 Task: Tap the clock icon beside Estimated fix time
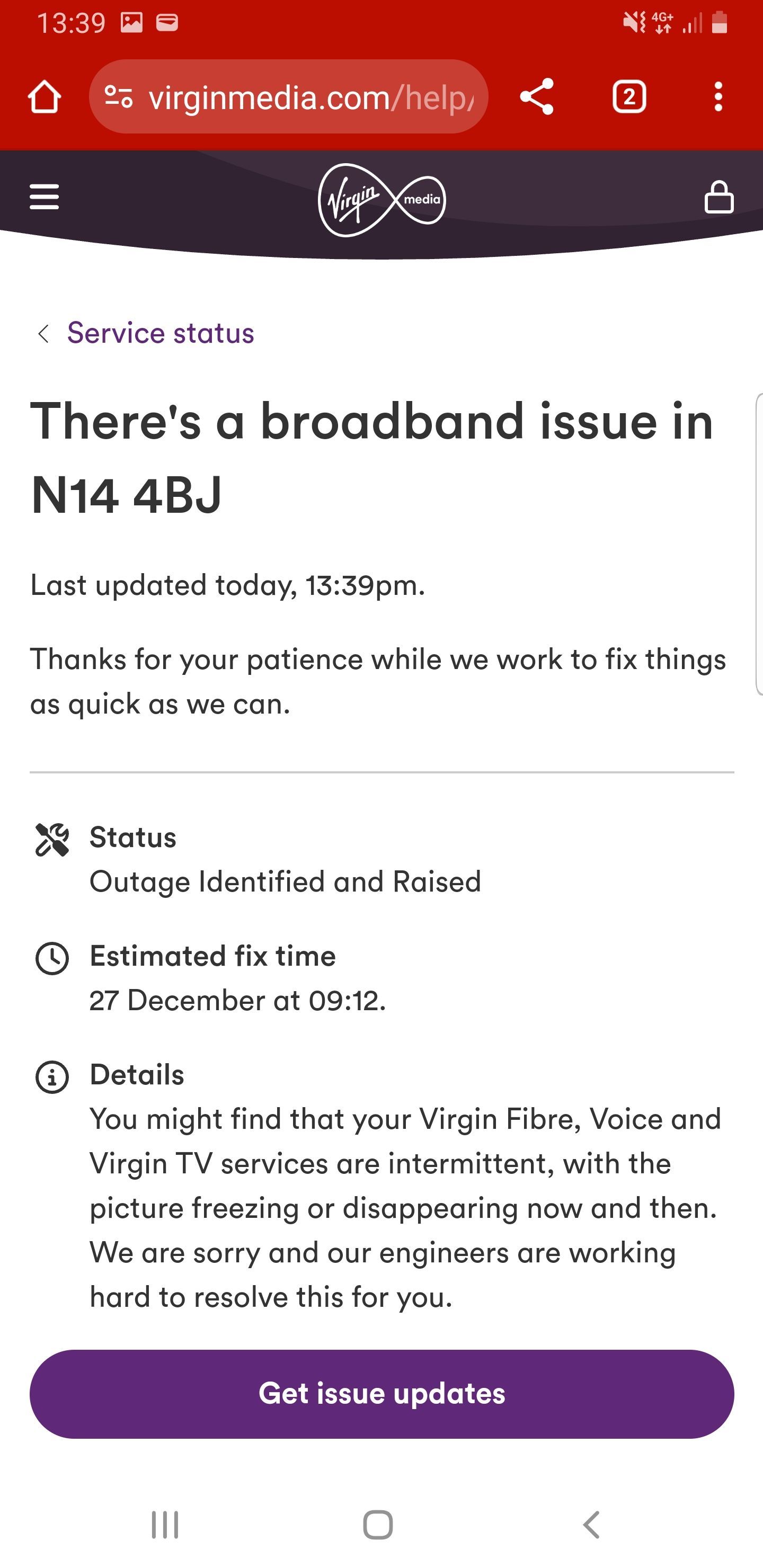click(x=52, y=959)
